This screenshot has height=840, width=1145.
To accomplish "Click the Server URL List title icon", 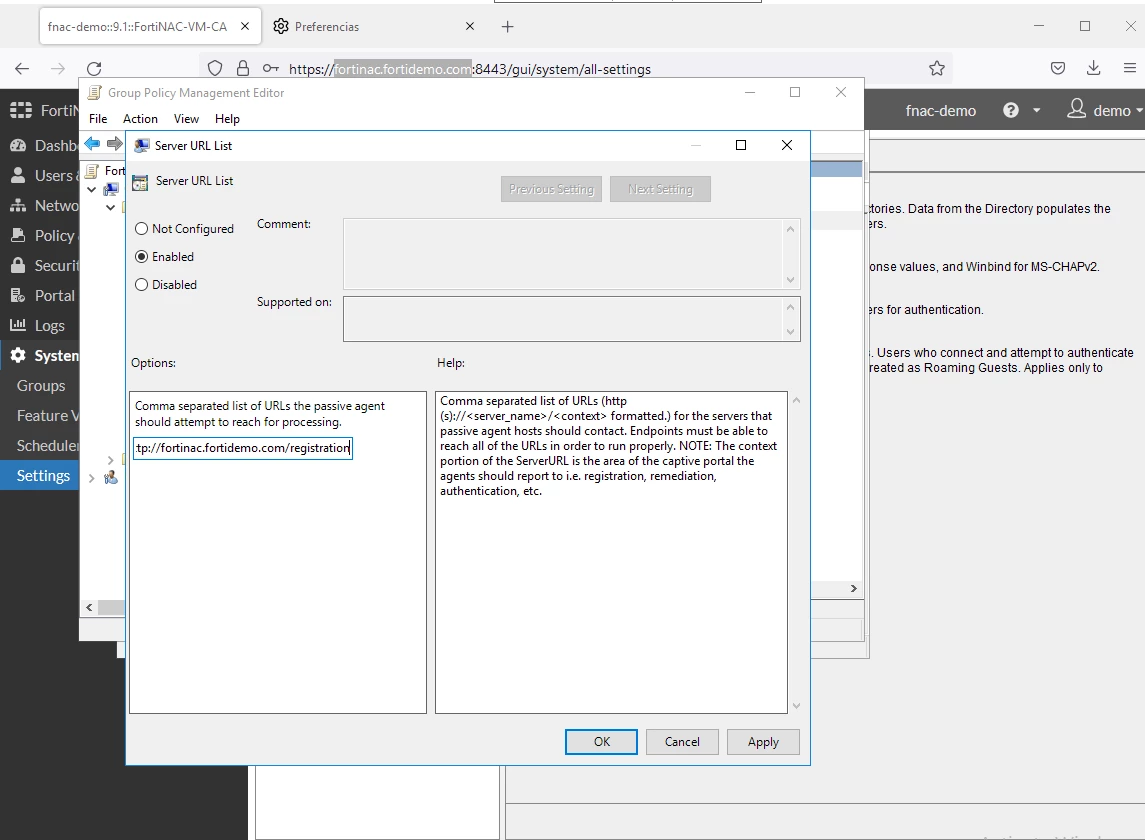I will pyautogui.click(x=142, y=145).
